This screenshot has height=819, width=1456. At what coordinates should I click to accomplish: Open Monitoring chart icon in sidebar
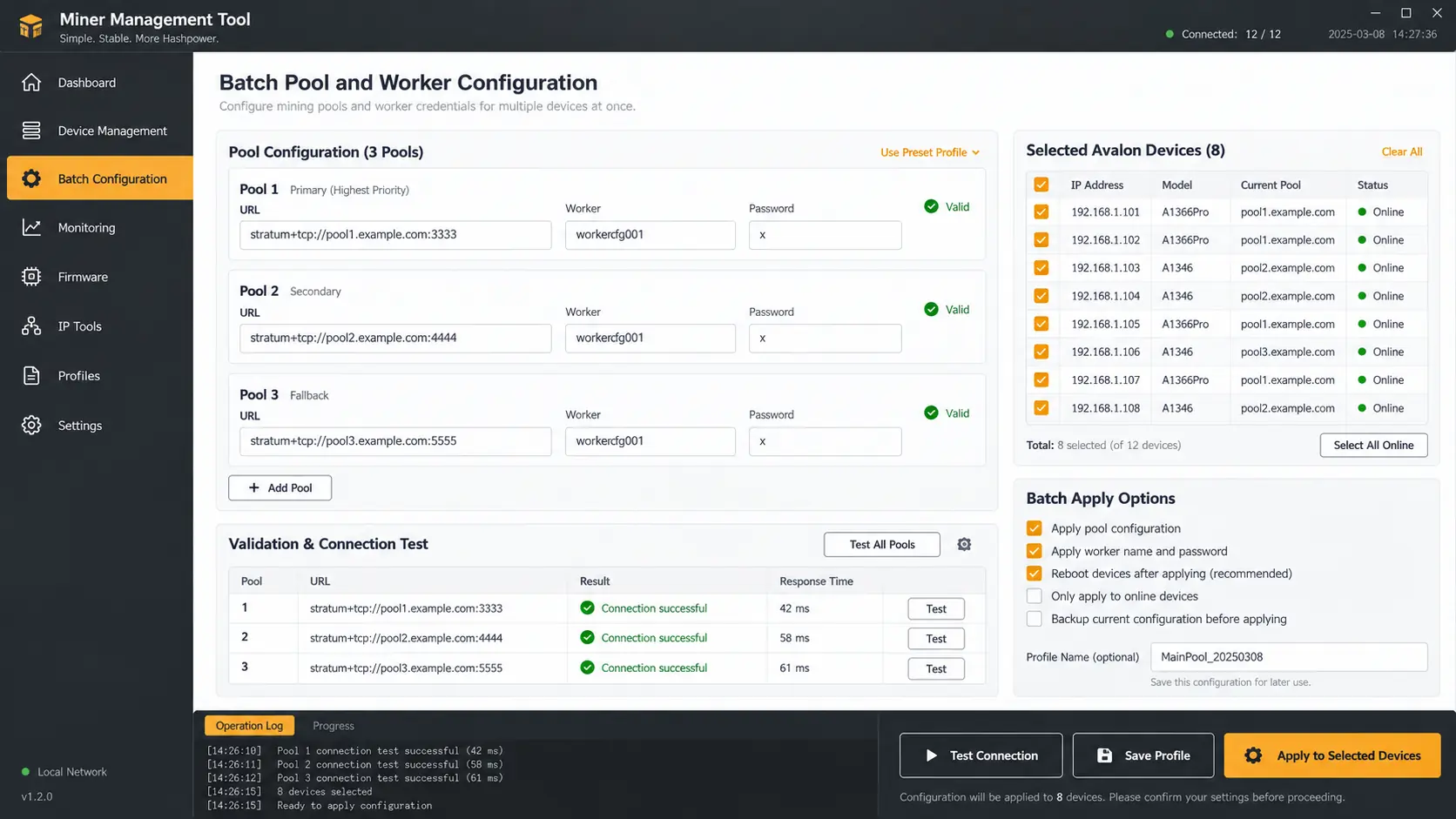coord(31,227)
